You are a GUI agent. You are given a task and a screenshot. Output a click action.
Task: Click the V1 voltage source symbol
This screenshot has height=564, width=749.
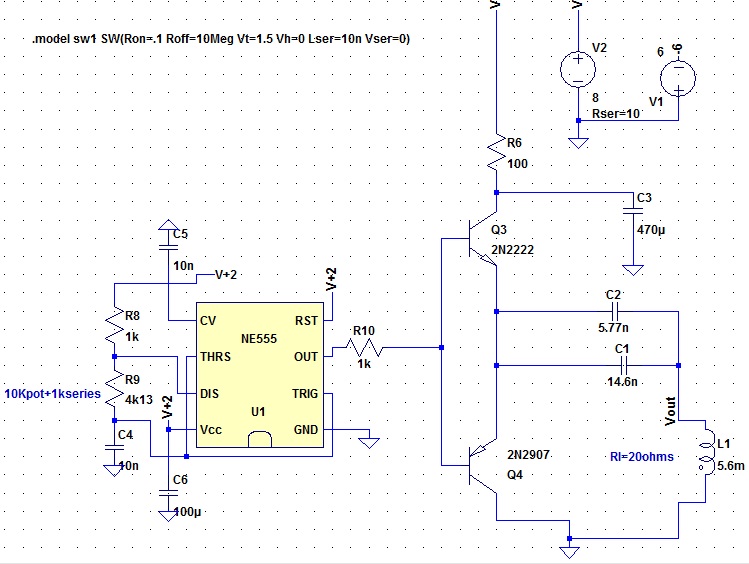point(678,78)
